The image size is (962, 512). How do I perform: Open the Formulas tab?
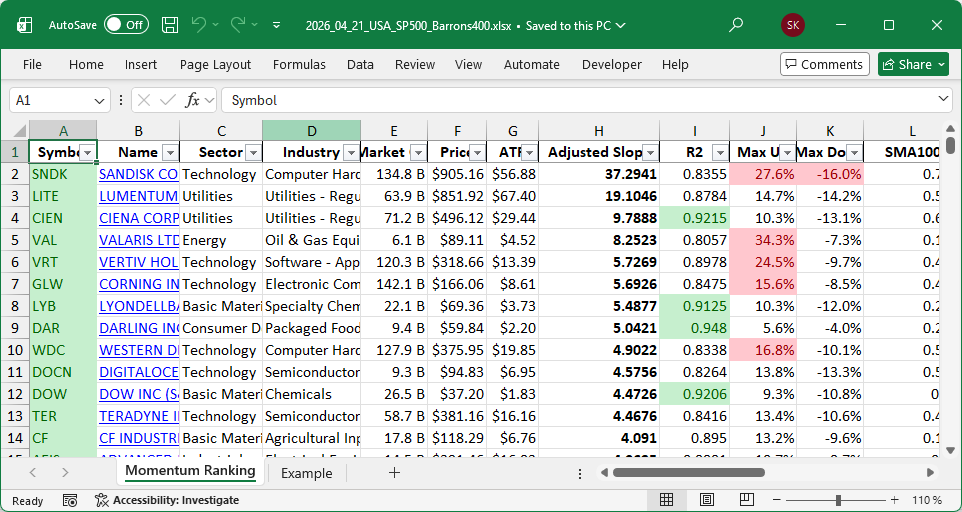(299, 64)
